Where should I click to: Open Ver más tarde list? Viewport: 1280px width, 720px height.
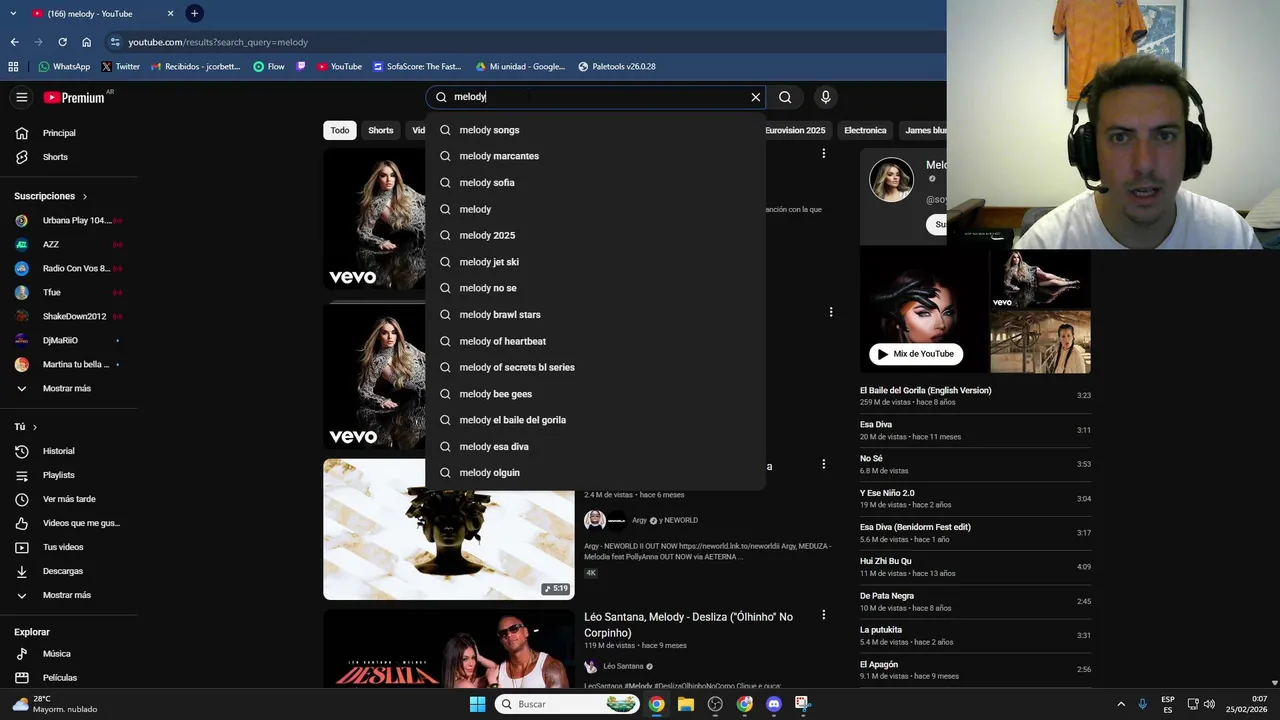tap(67, 499)
